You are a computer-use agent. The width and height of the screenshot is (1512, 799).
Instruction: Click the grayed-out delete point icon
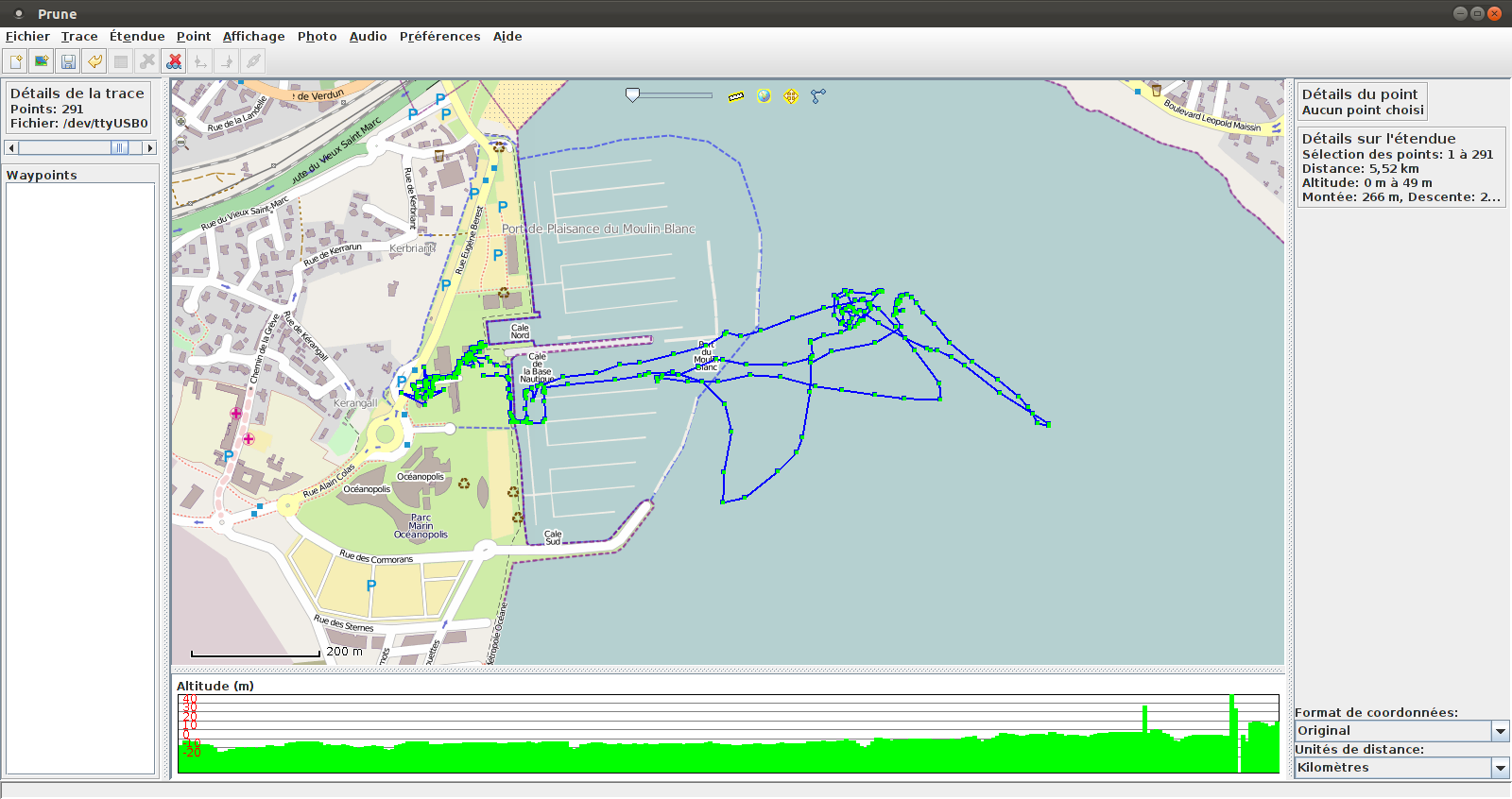[x=147, y=61]
